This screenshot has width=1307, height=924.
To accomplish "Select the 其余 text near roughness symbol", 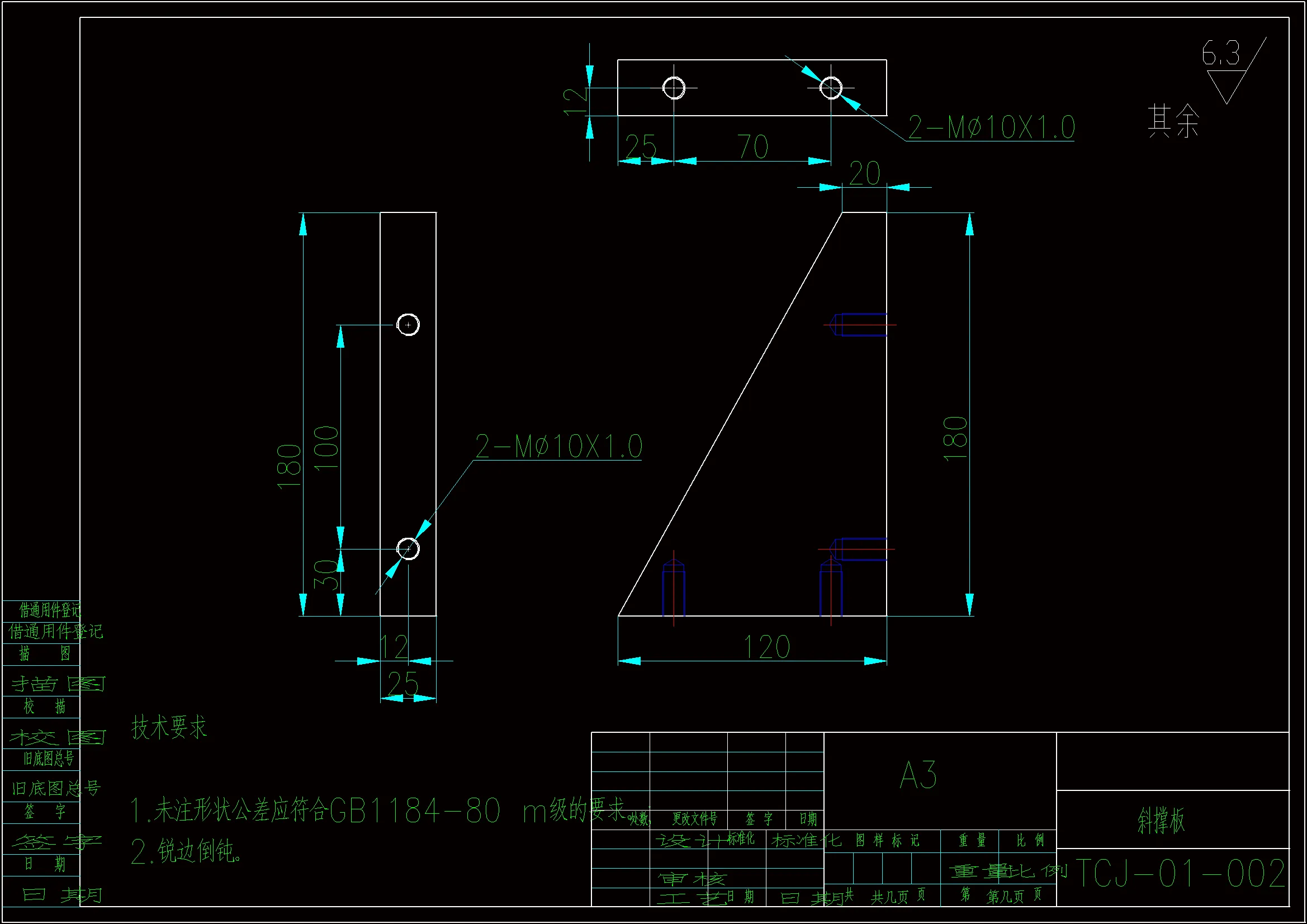I will pyautogui.click(x=1173, y=121).
